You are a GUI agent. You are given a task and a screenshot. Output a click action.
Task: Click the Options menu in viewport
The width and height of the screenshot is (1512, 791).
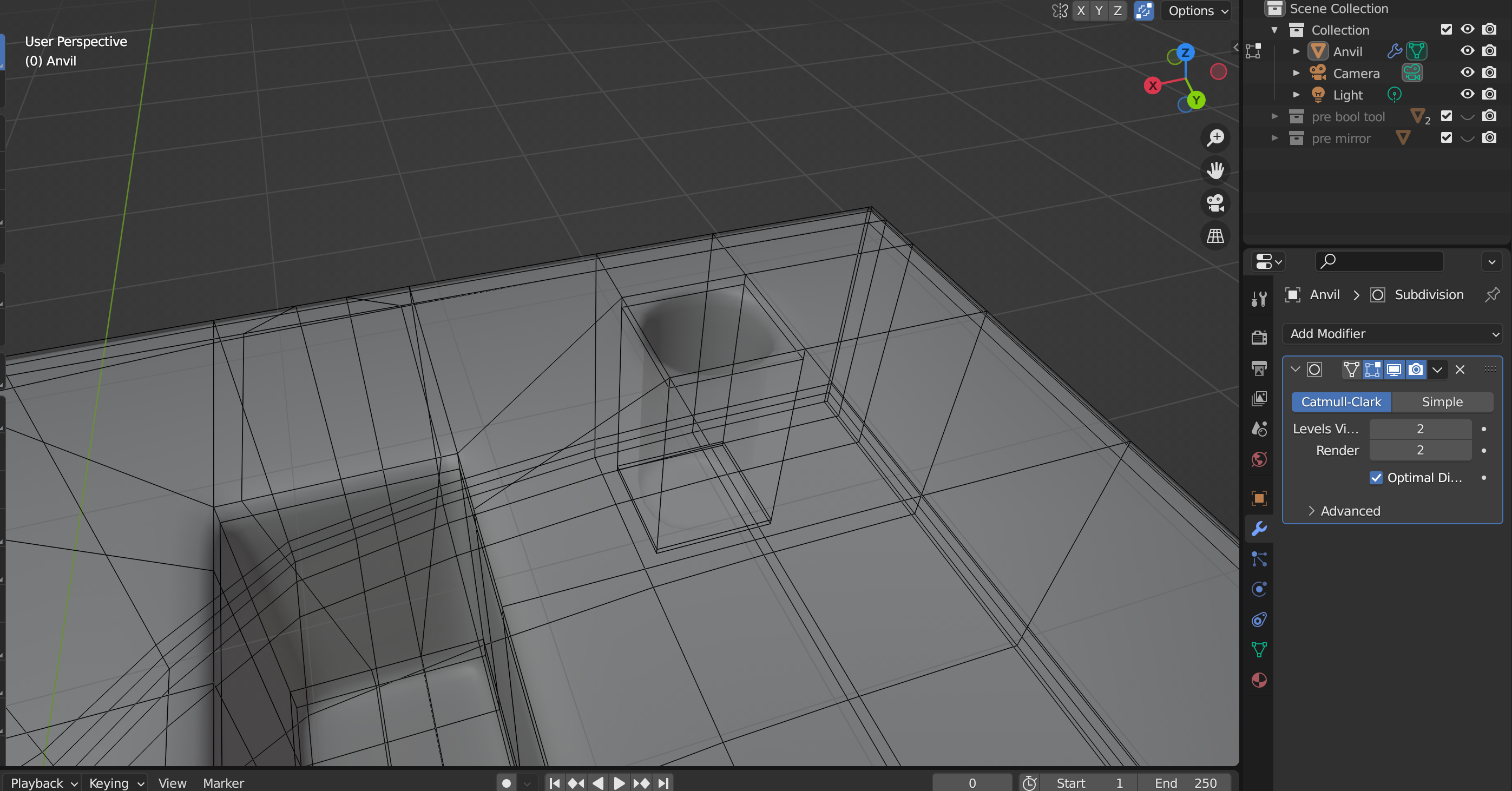[1196, 10]
